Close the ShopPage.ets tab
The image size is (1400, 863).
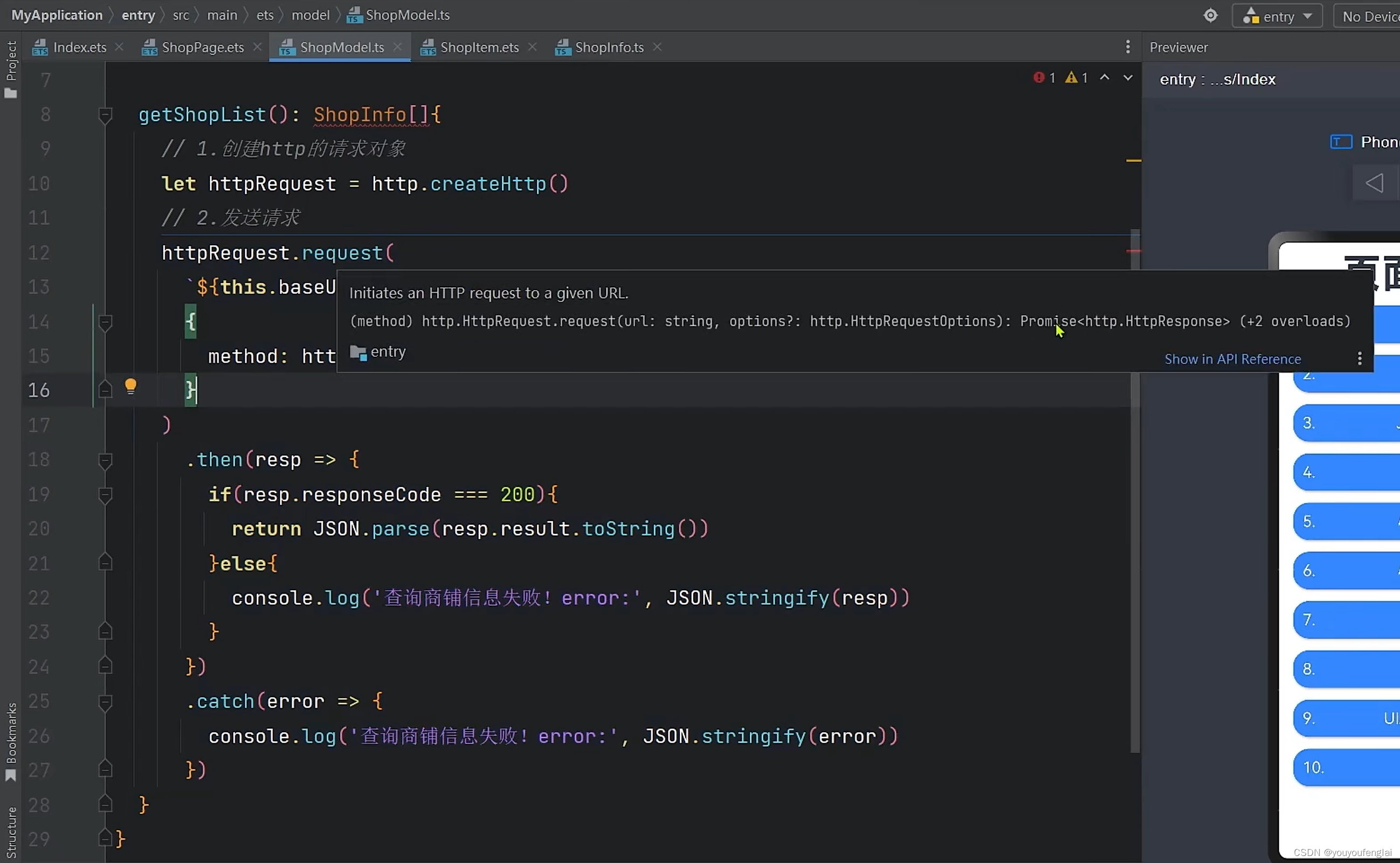(257, 47)
